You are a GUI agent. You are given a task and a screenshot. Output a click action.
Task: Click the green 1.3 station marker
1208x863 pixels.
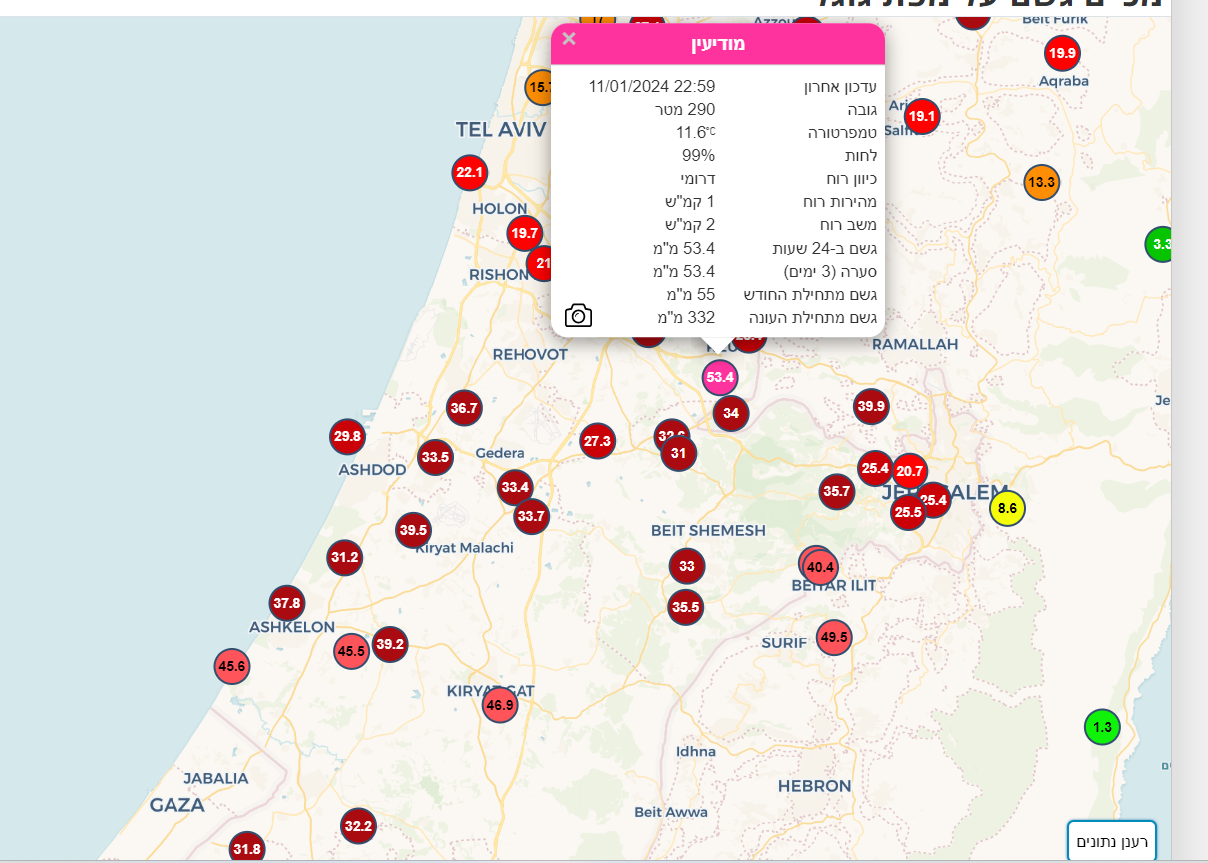click(1102, 727)
